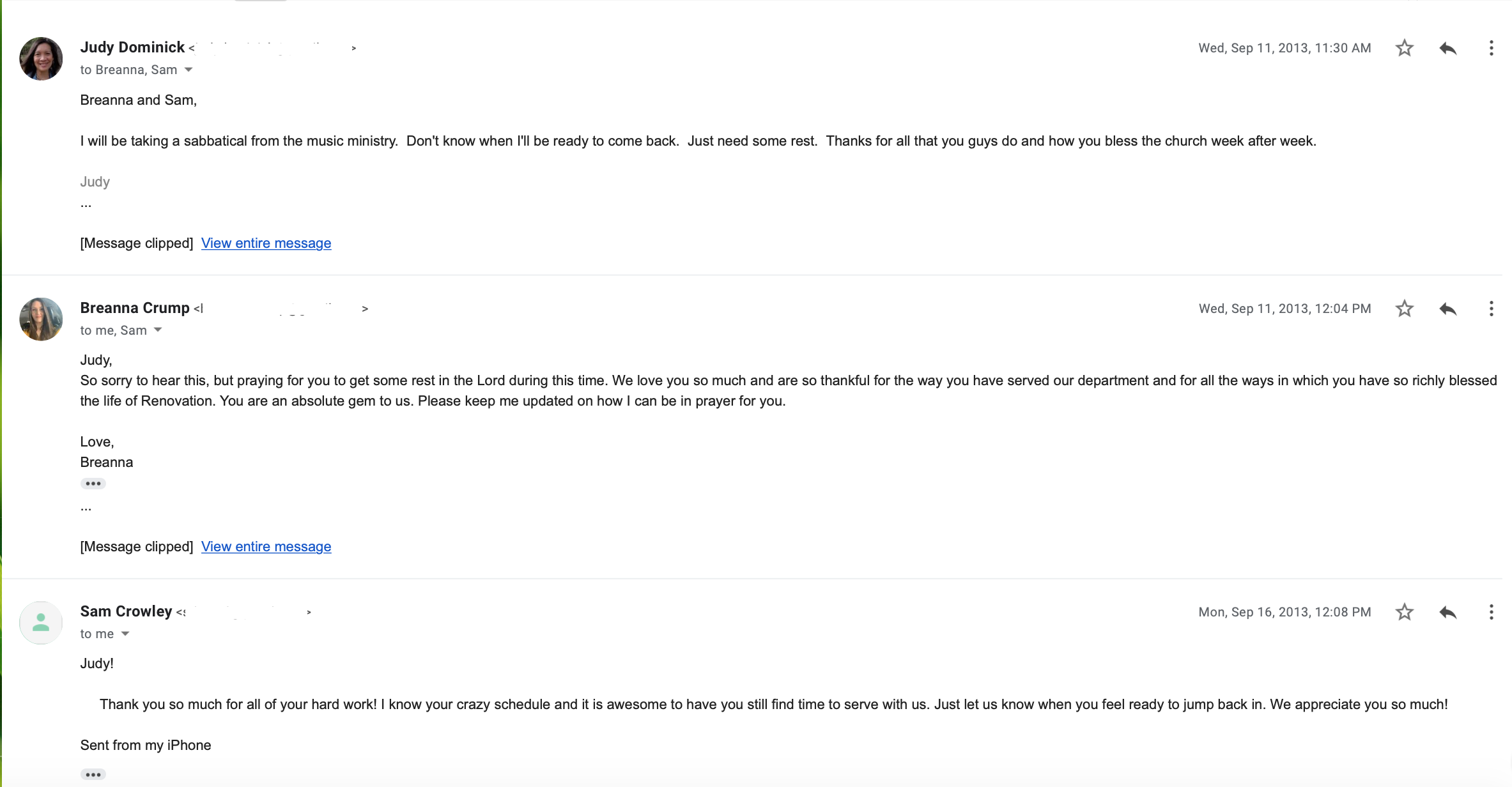Show trimmed content in Breanna's message
1512x787 pixels.
click(93, 484)
